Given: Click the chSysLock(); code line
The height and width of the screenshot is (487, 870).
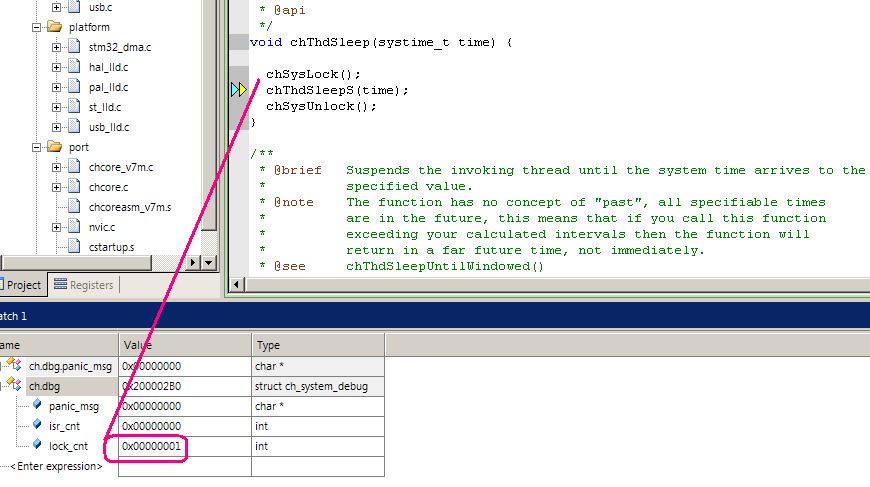Looking at the screenshot, I should (x=313, y=74).
